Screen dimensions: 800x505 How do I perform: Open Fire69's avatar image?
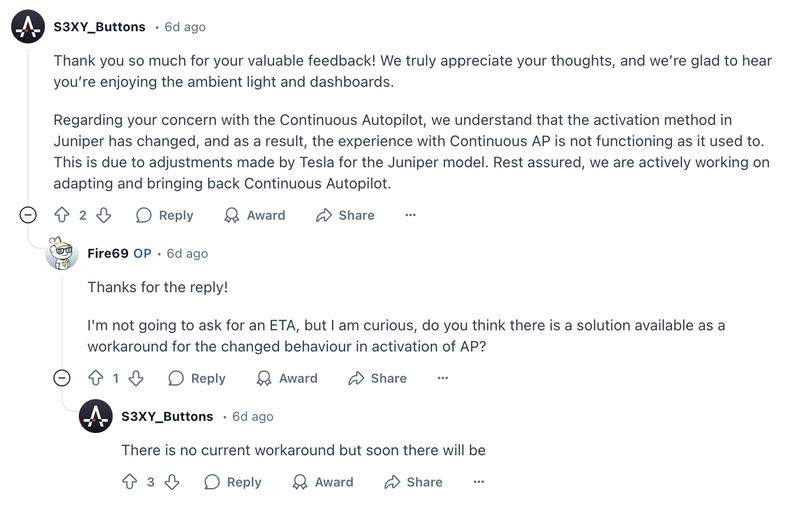[62, 254]
